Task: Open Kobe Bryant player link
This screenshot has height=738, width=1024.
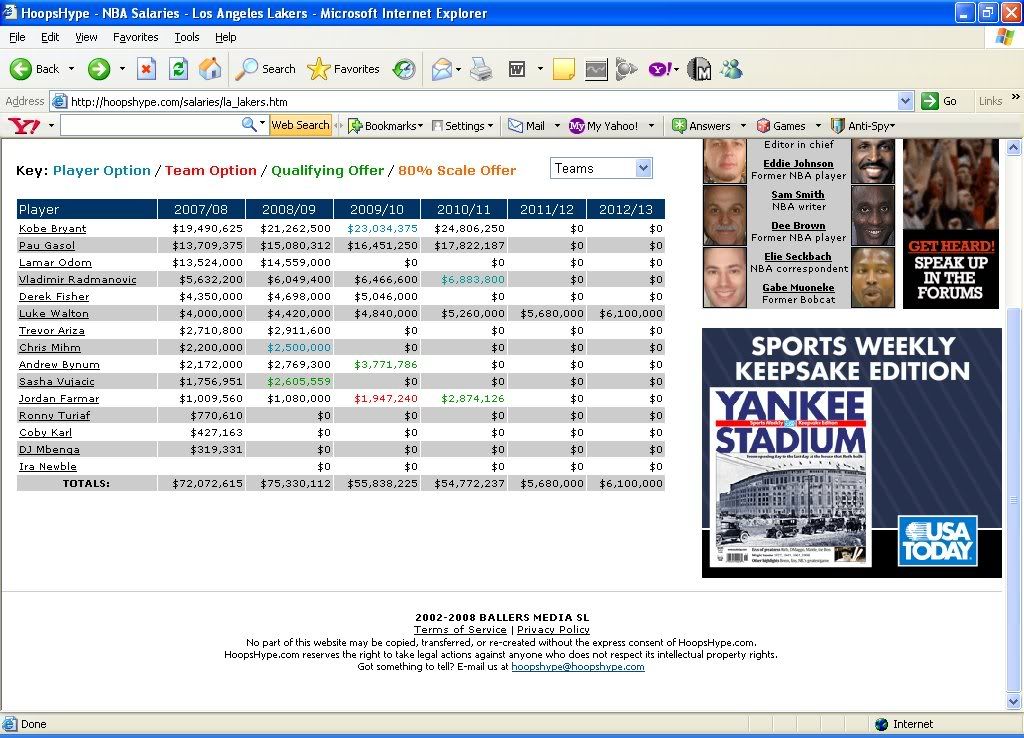Action: pyautogui.click(x=52, y=229)
